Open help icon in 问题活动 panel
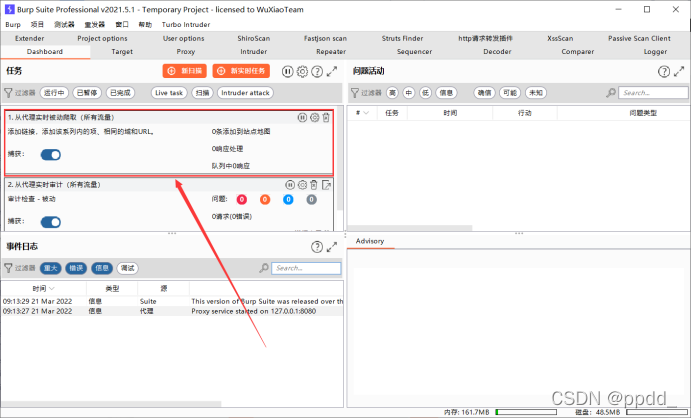 pos(664,71)
